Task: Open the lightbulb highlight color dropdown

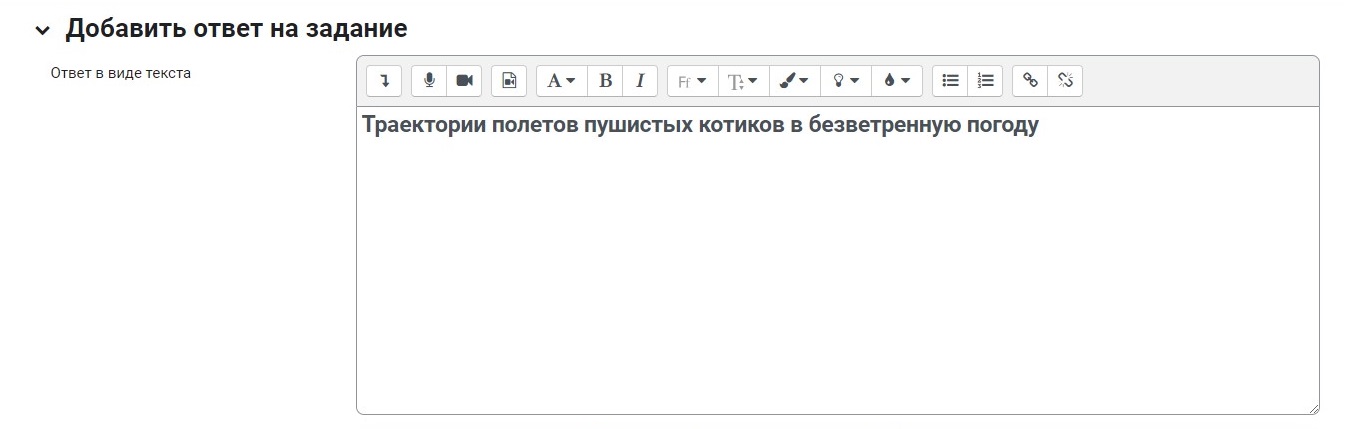Action: [x=846, y=81]
